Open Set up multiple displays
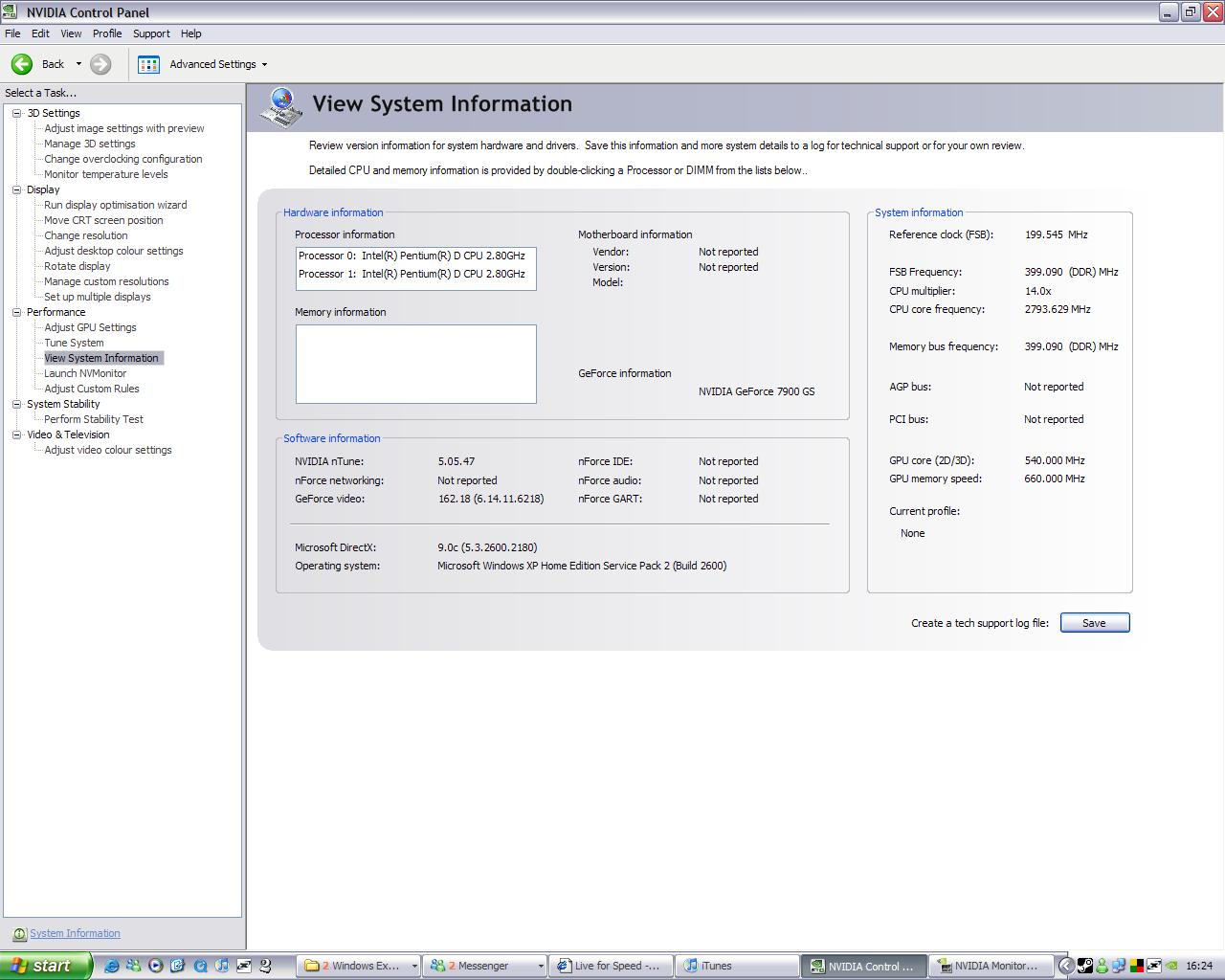 98,297
